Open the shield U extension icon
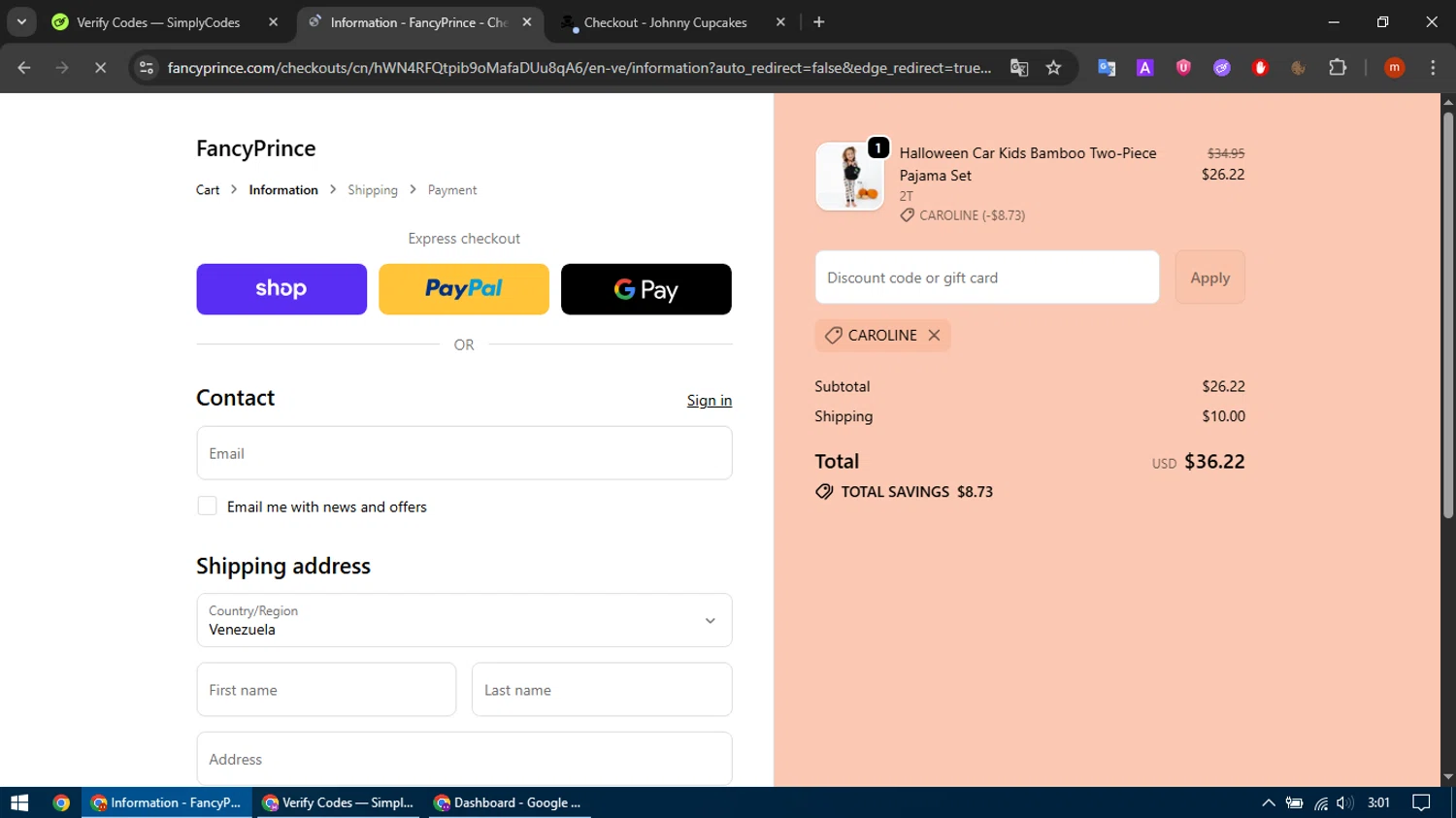 pyautogui.click(x=1183, y=68)
